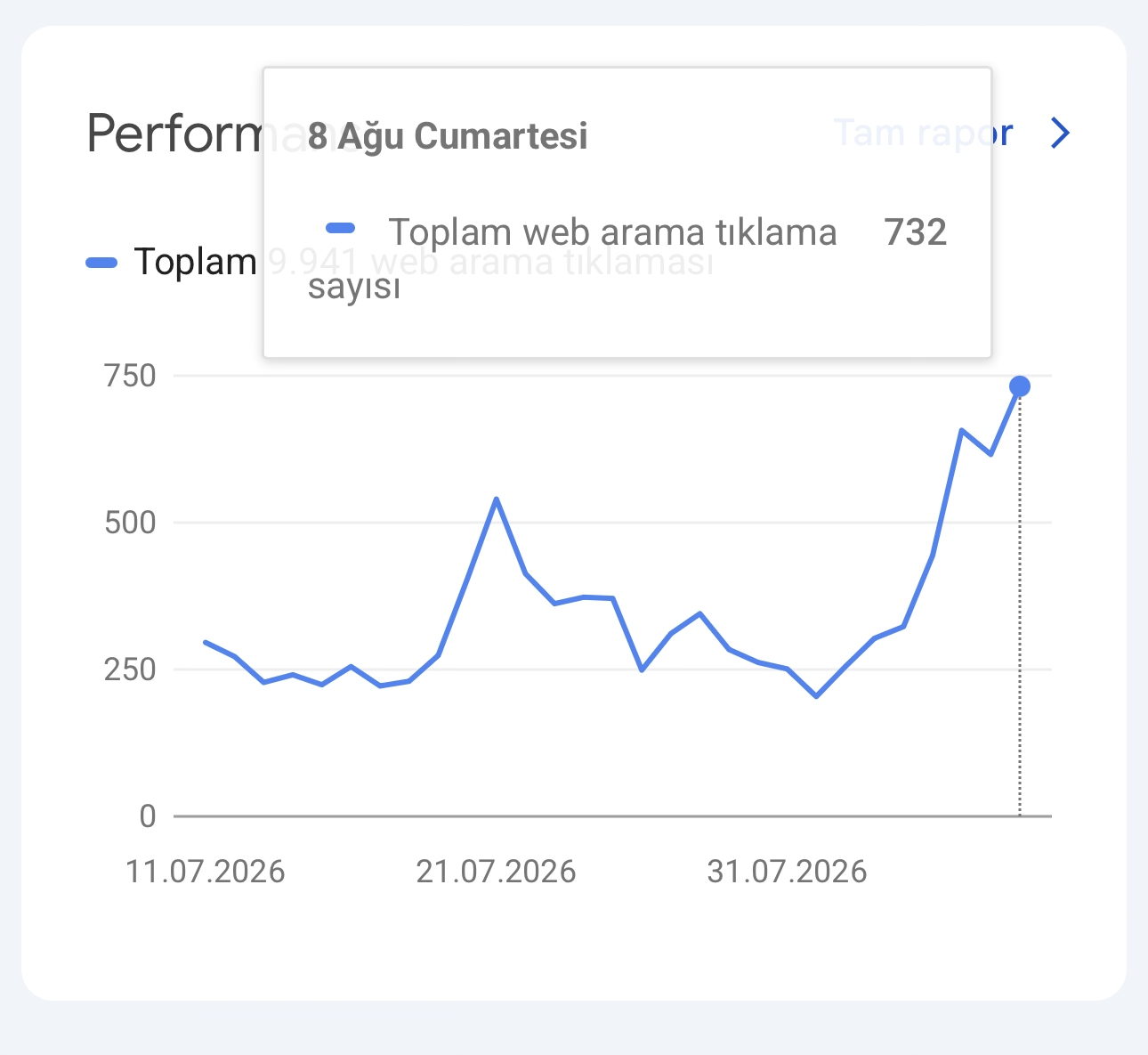Click the Toplam web arama tıklama tooltip label
The width and height of the screenshot is (1148, 1055).
(572, 258)
